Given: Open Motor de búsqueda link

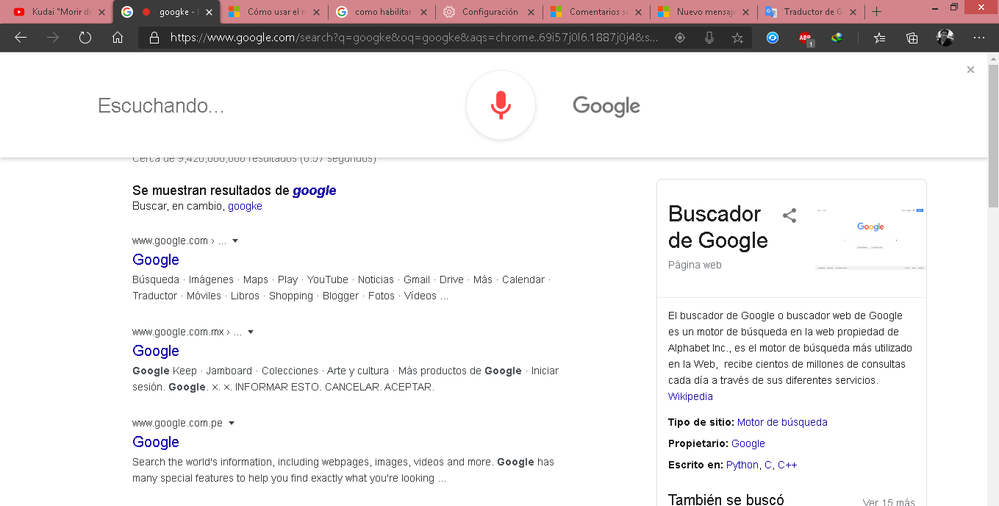Looking at the screenshot, I should coord(782,422).
